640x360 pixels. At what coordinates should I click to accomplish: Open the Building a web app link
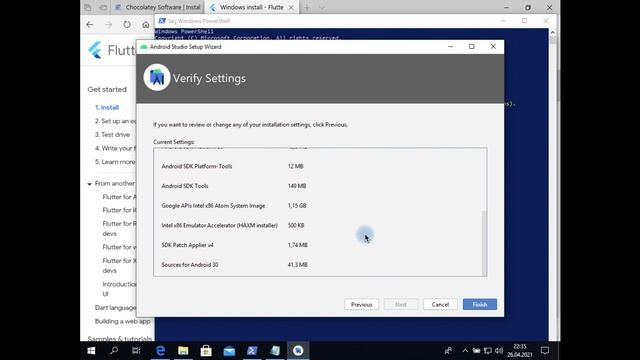[x=122, y=321]
